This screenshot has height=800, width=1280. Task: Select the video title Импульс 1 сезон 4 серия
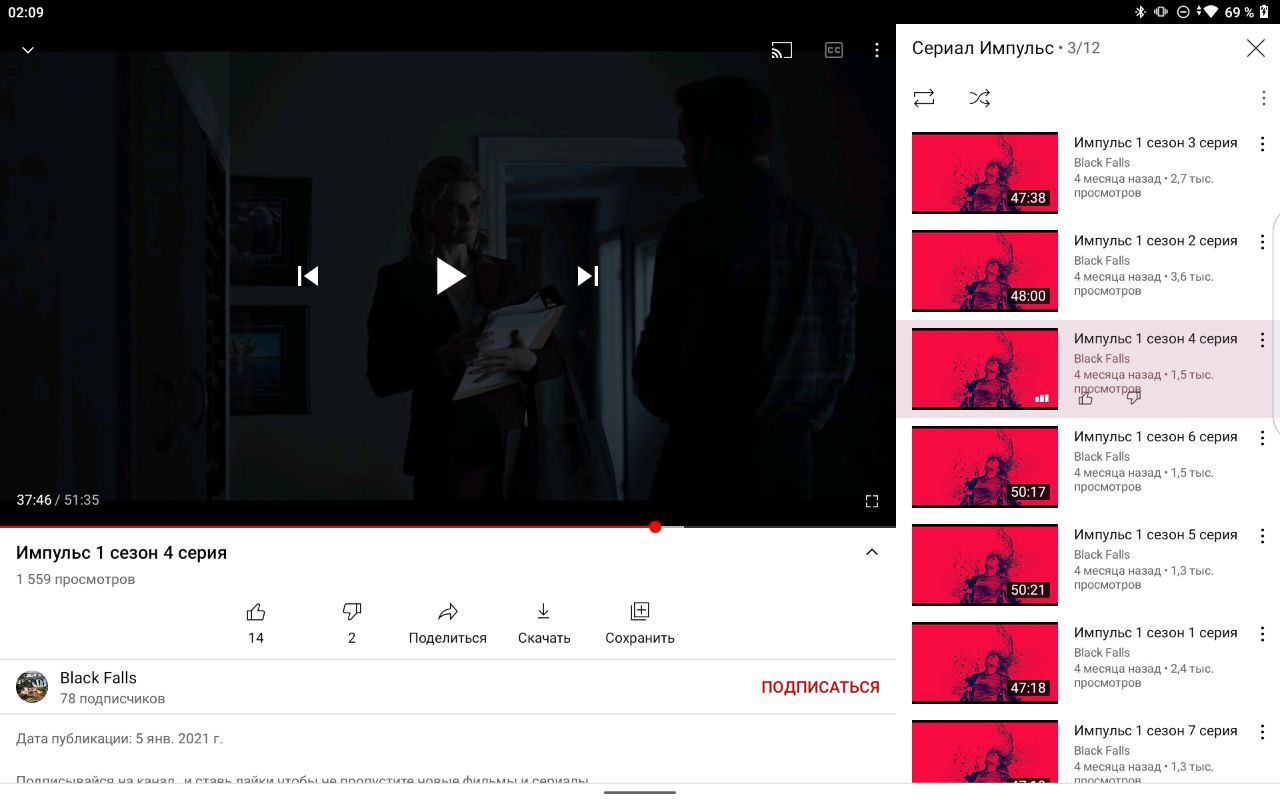click(121, 553)
